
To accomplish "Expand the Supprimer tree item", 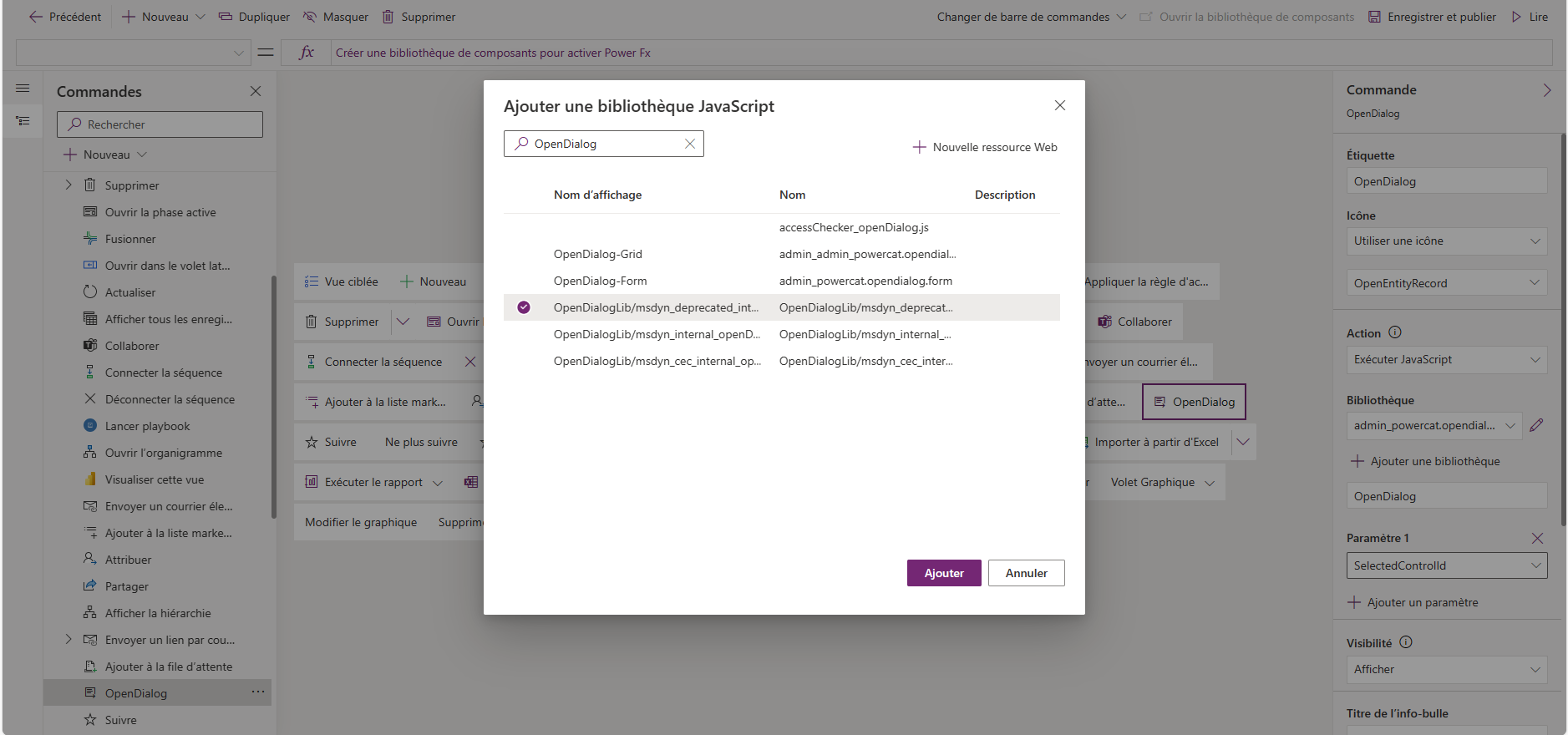I will (69, 185).
